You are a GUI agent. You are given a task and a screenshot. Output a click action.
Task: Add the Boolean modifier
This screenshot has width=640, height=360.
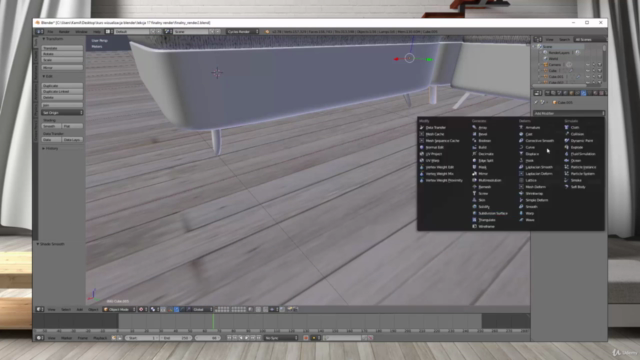point(484,140)
